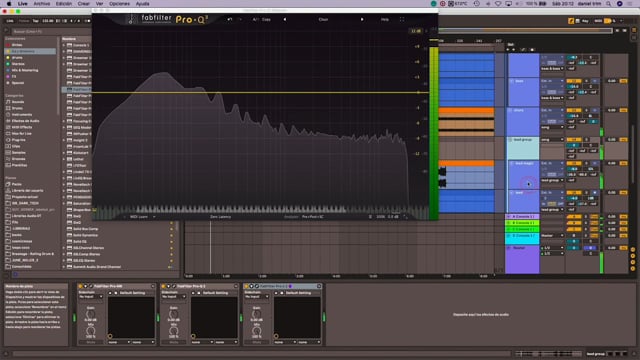640x360 pixels.
Task: Toggle FabFilter Pro-MB device activator
Action: coord(81,286)
